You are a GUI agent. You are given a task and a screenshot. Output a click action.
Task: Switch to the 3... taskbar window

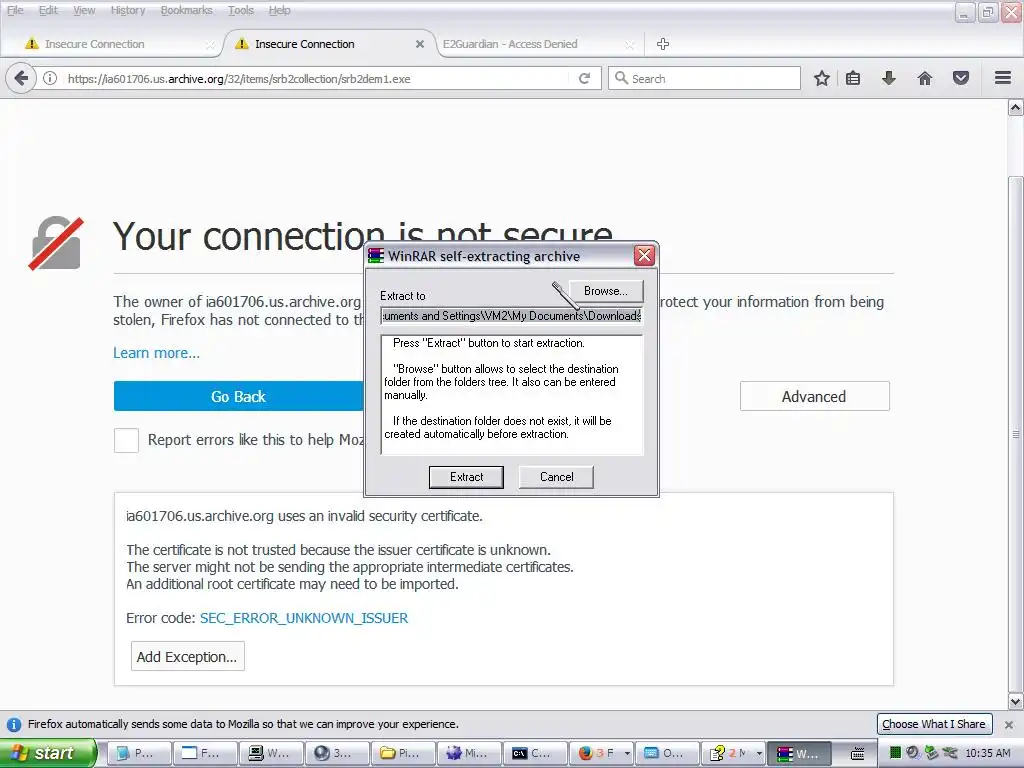(337, 753)
